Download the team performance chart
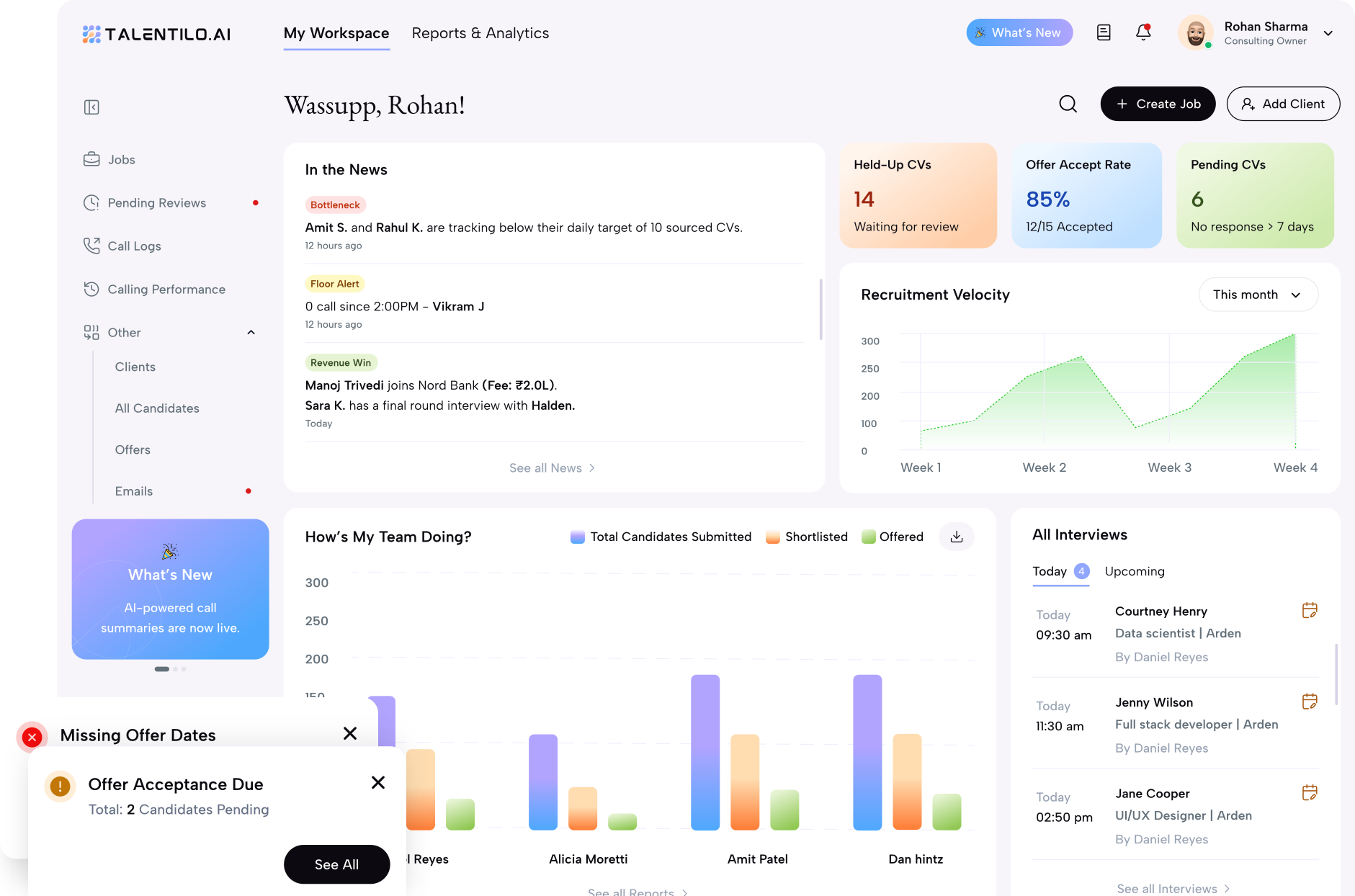Image resolution: width=1355 pixels, height=896 pixels. click(957, 537)
